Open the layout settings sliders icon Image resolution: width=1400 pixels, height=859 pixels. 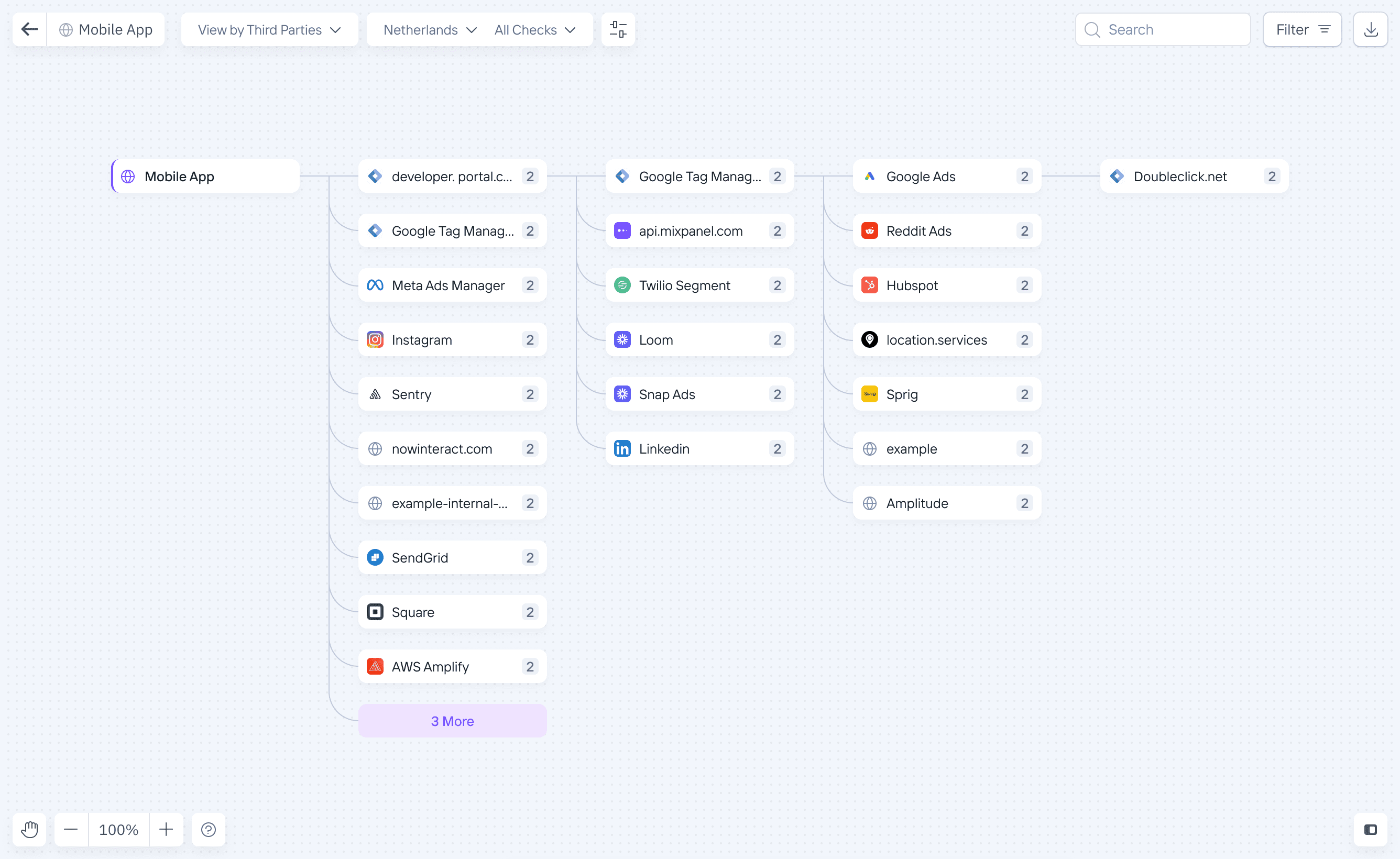click(x=618, y=29)
